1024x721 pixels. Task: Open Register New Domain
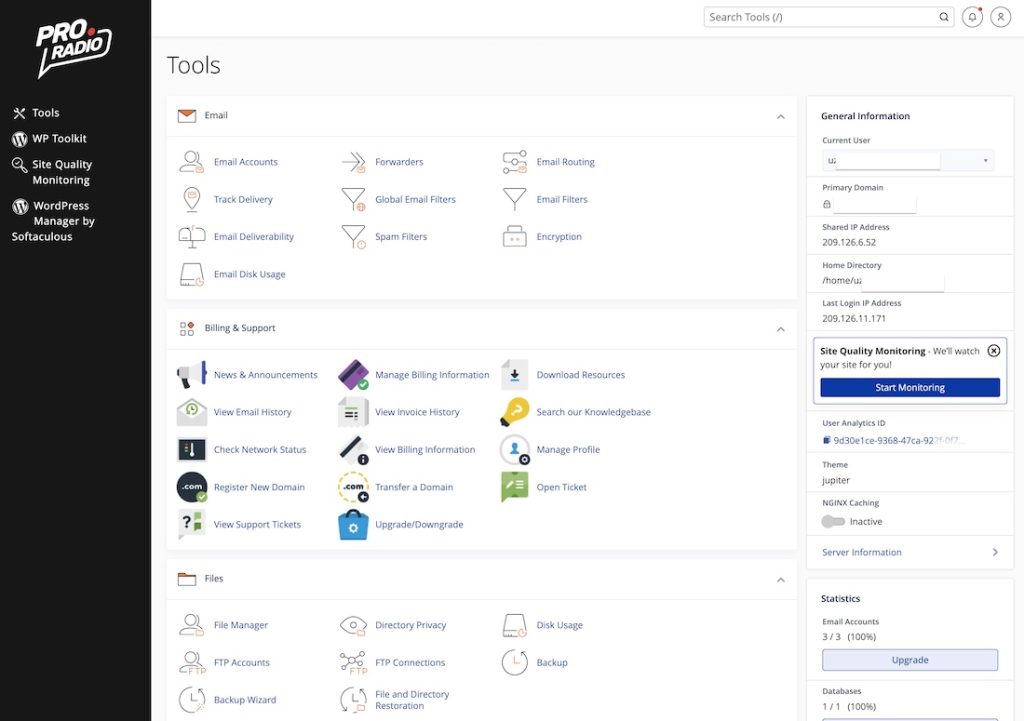point(258,487)
